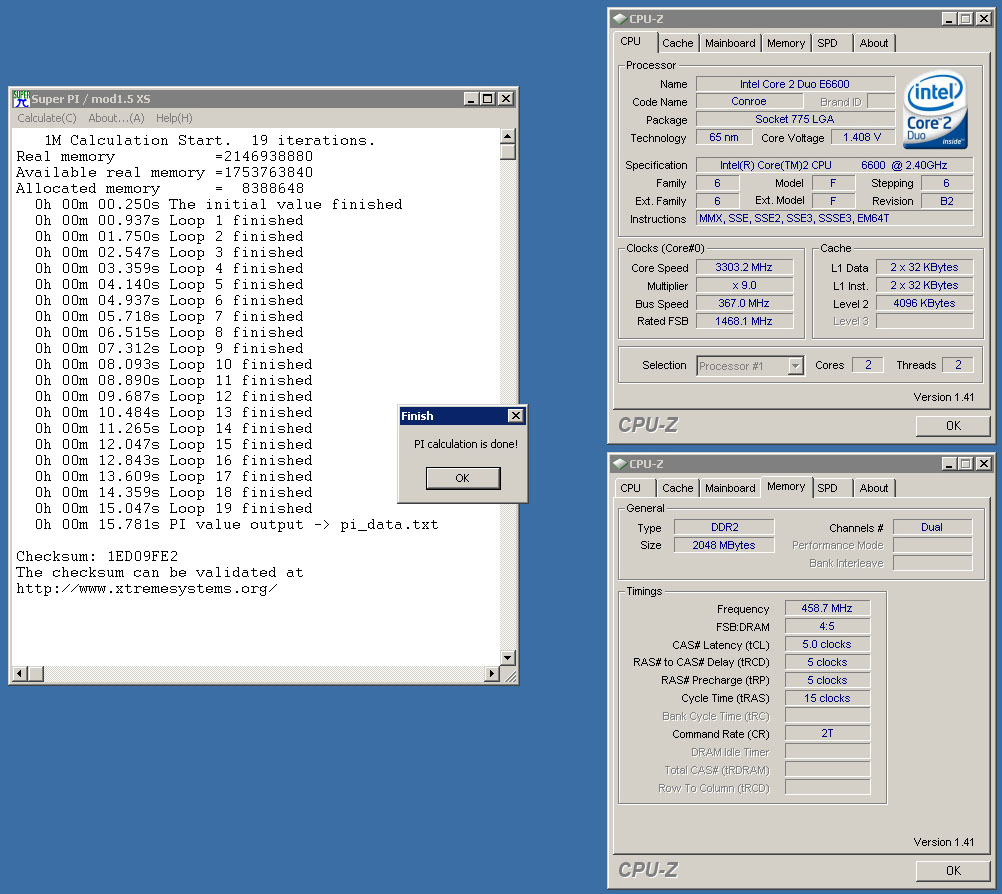Click the Checksum: 1ED09FE2 line in Super PI
This screenshot has width=1002, height=894.
coord(97,556)
